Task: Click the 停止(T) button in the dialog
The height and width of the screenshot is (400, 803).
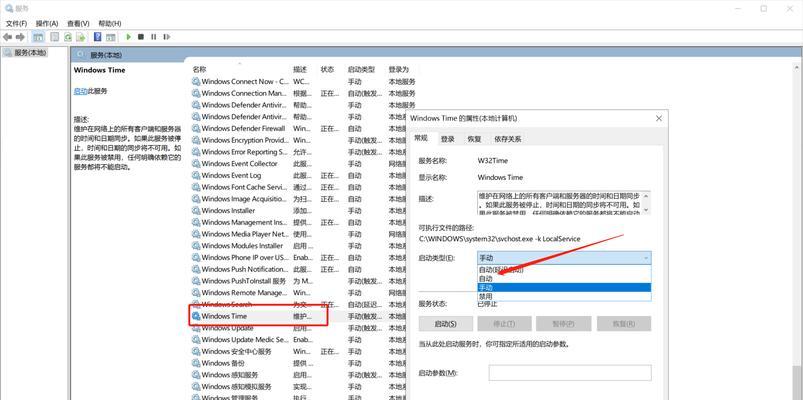Action: click(x=505, y=324)
